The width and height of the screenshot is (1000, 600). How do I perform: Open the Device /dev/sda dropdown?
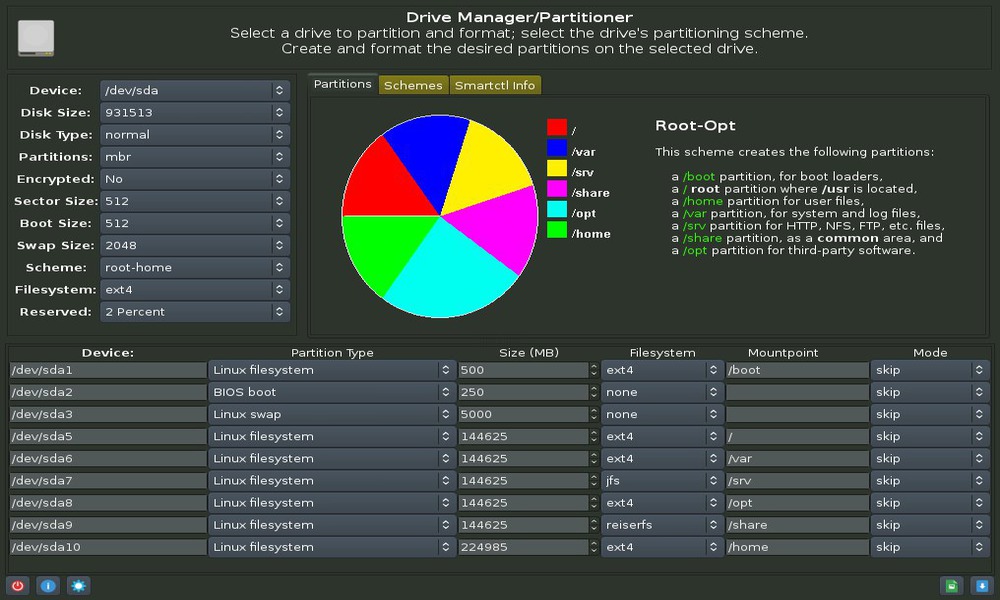194,91
